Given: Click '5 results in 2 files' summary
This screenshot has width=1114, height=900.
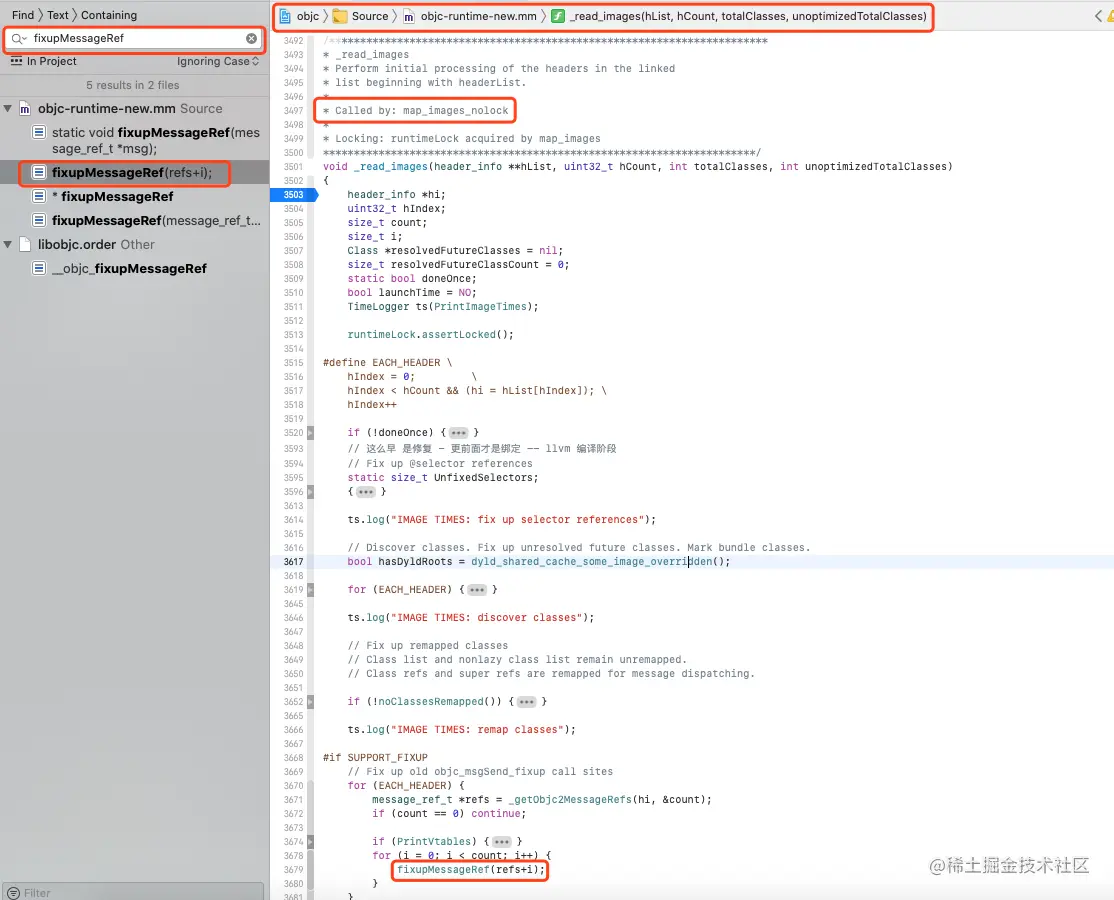Looking at the screenshot, I should click(x=133, y=85).
